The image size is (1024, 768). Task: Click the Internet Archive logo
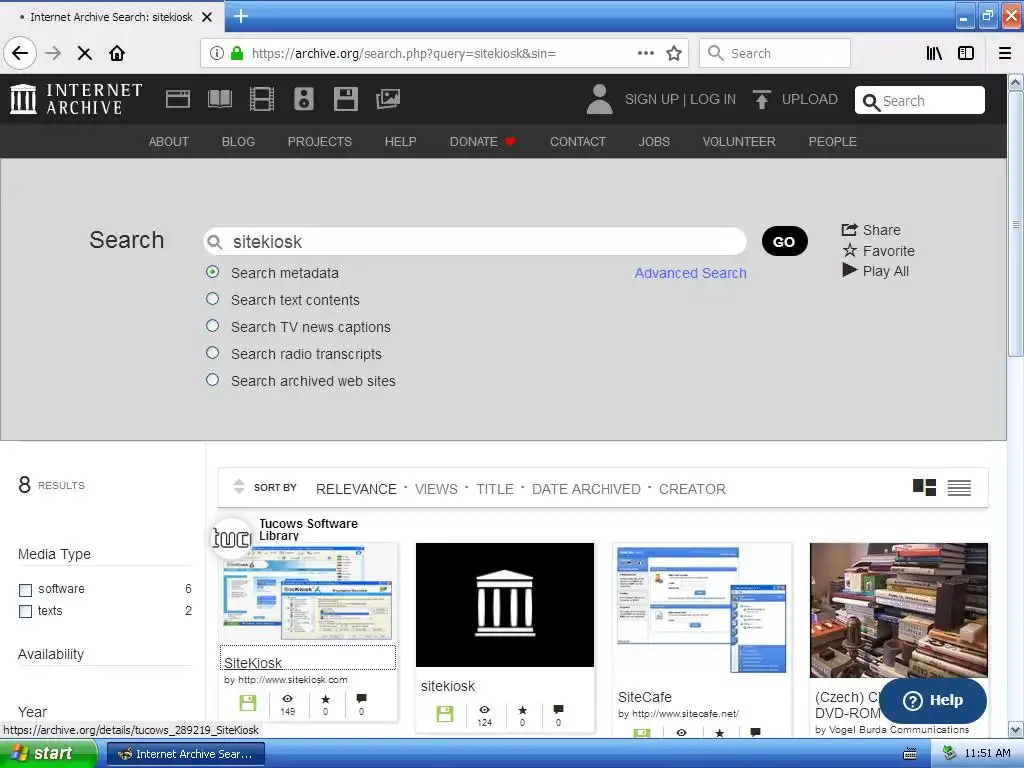point(76,99)
